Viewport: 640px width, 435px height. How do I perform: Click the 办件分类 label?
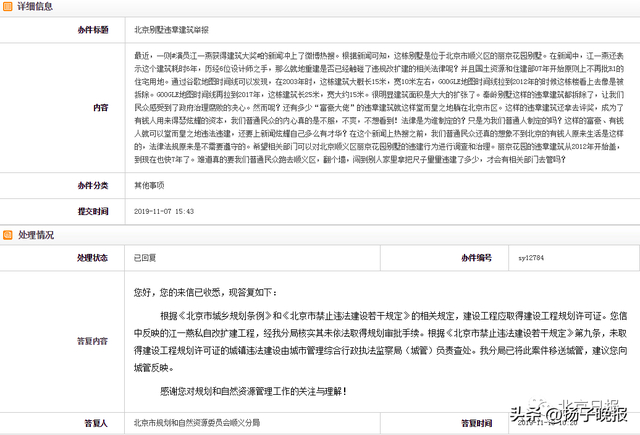tap(93, 186)
